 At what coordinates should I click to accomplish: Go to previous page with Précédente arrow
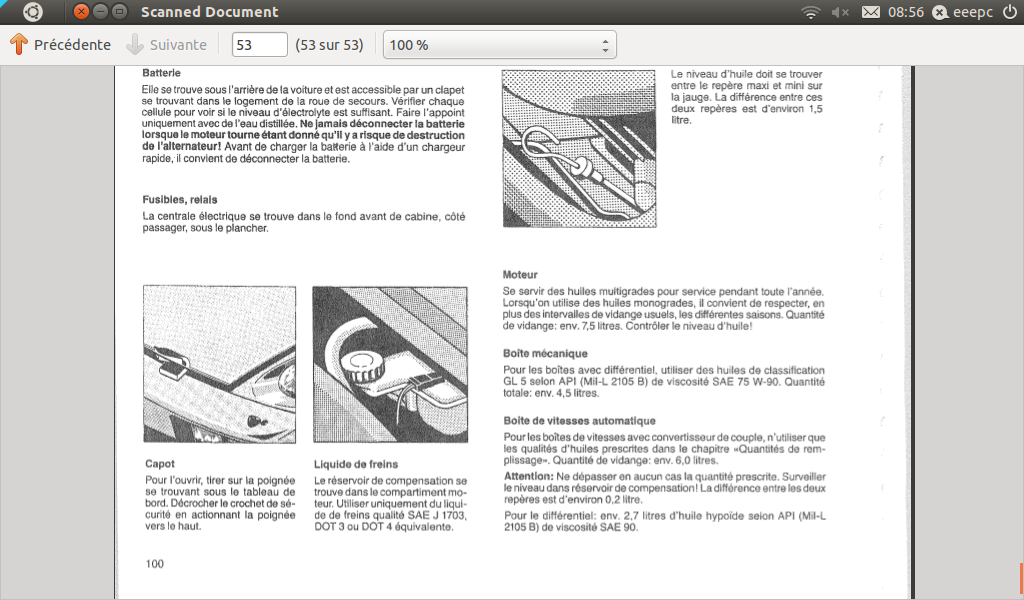pyautogui.click(x=19, y=44)
